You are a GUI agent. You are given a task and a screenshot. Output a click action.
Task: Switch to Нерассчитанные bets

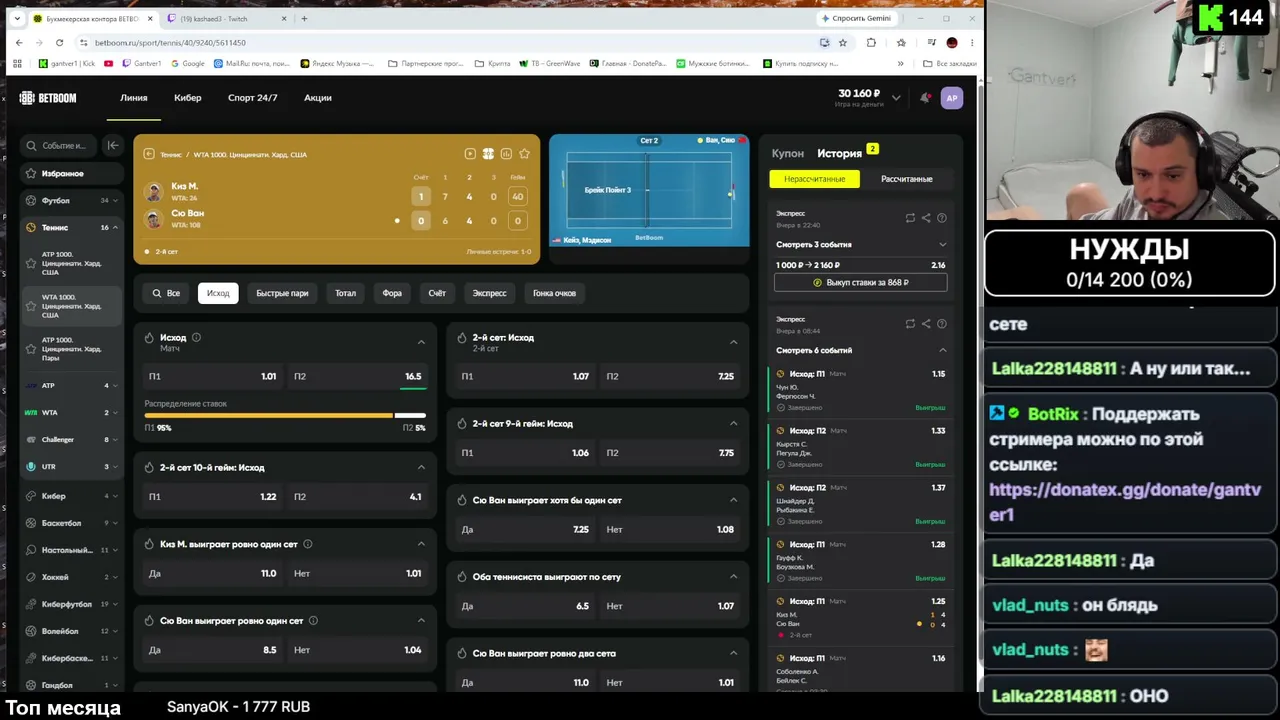pos(814,179)
